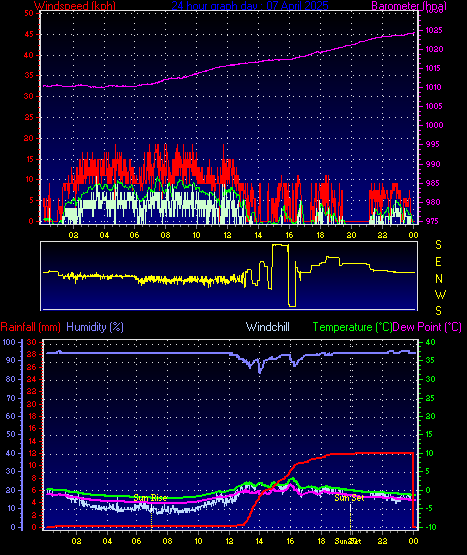Image resolution: width=467 pixels, height=555 pixels.
Task: Click hour "16" under the windspeed graph
Action: (289, 235)
